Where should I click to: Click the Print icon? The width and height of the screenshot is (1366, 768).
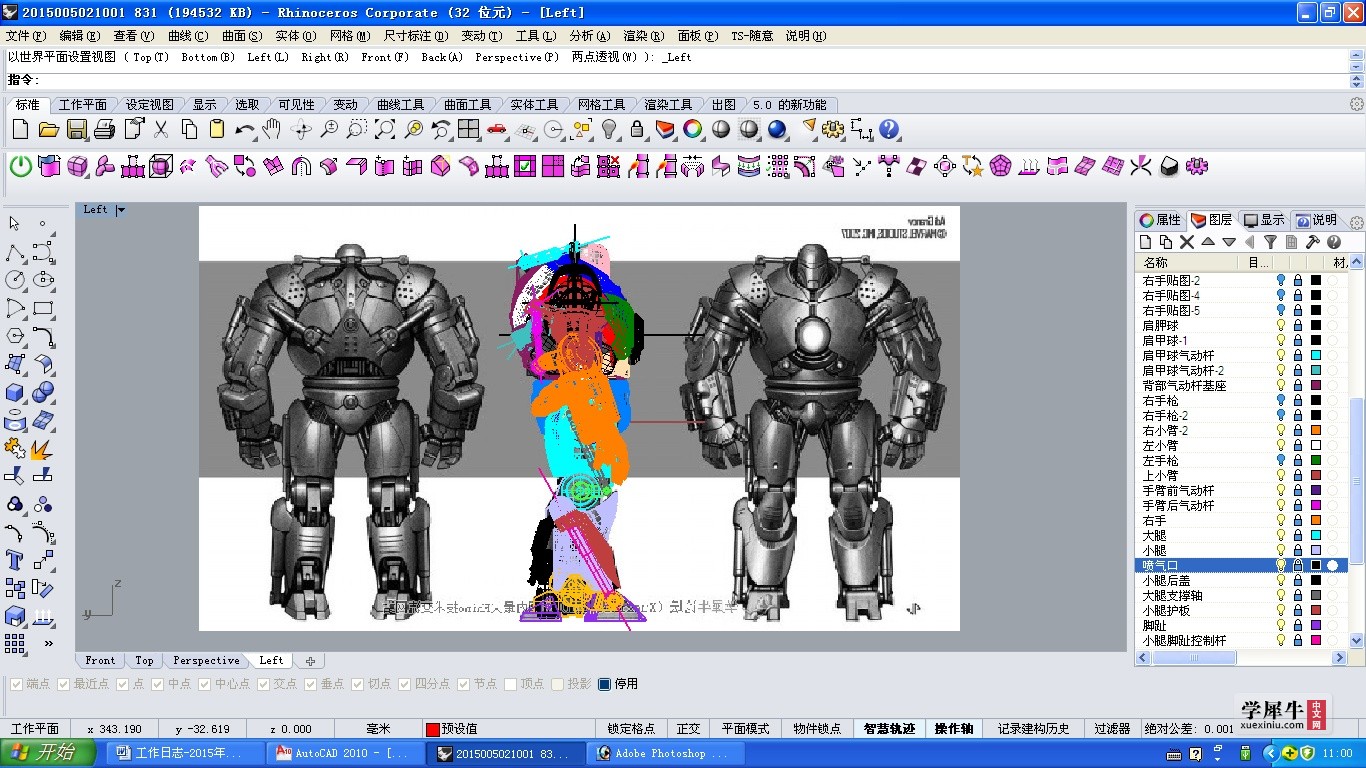point(105,129)
